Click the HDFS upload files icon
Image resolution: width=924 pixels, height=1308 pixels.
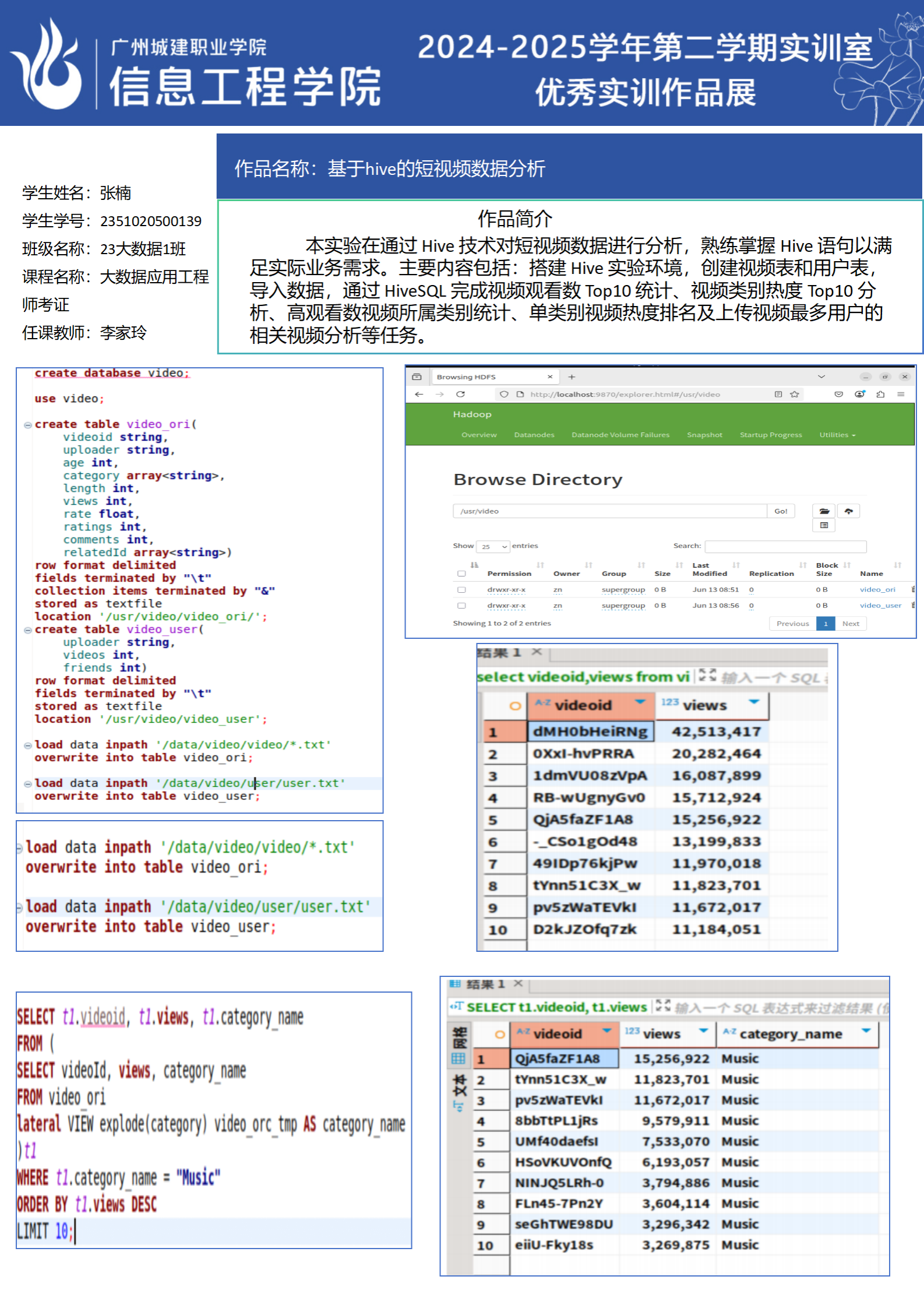click(848, 511)
